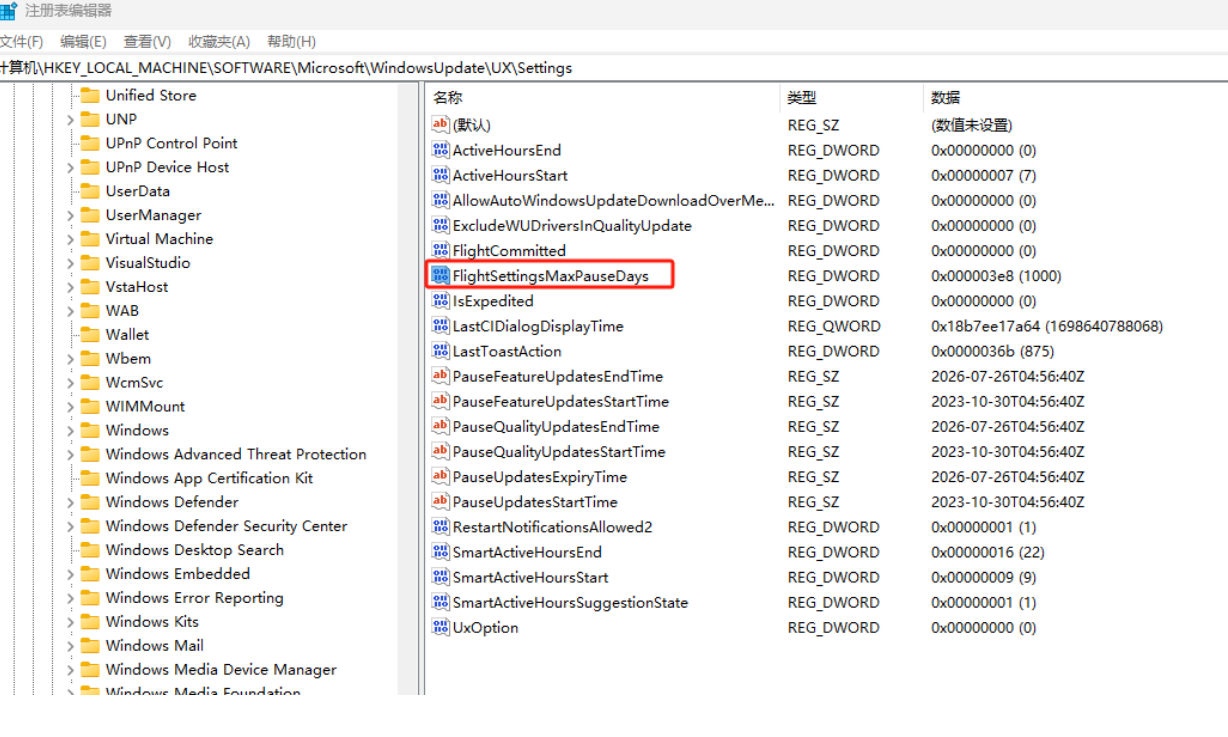Select the AllowAutoWindowsUpdateDownloadOverMe... value name
1228x737 pixels.
pos(614,200)
